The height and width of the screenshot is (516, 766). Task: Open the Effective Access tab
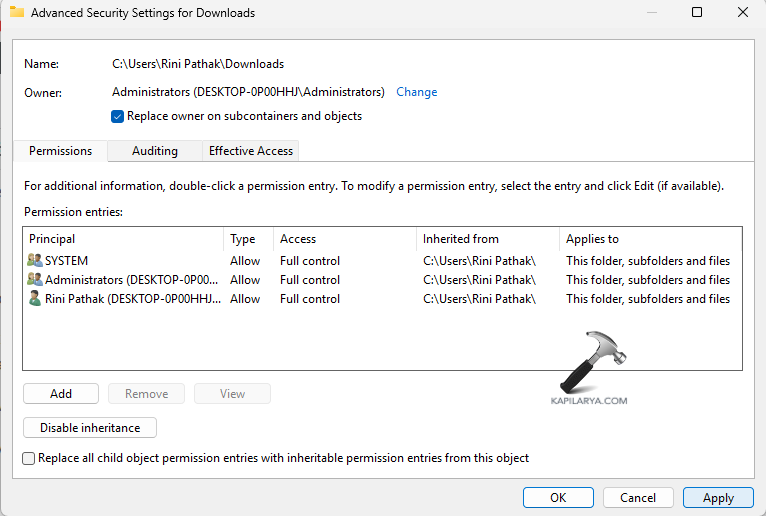pyautogui.click(x=251, y=151)
